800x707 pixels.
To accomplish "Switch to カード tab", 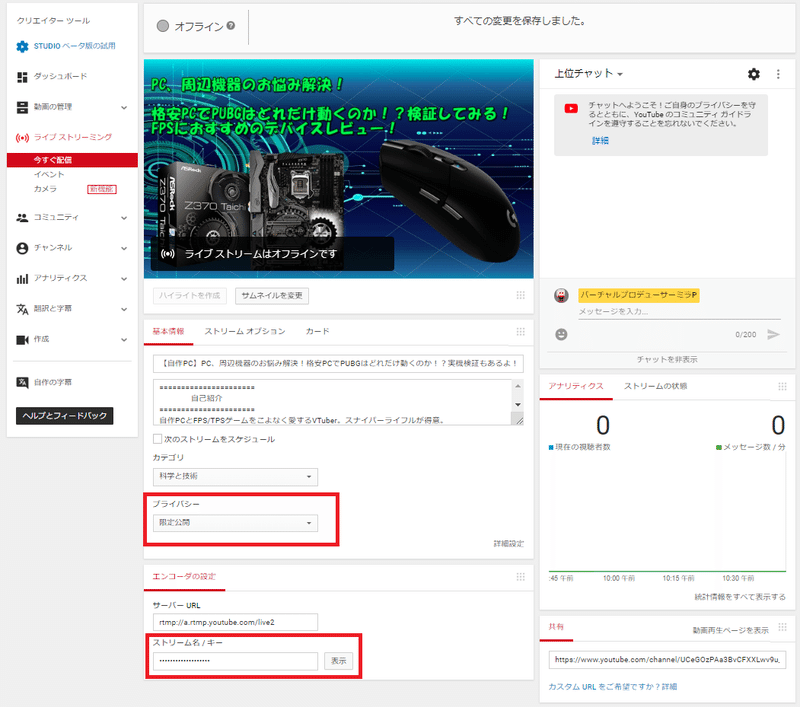I will tap(317, 332).
